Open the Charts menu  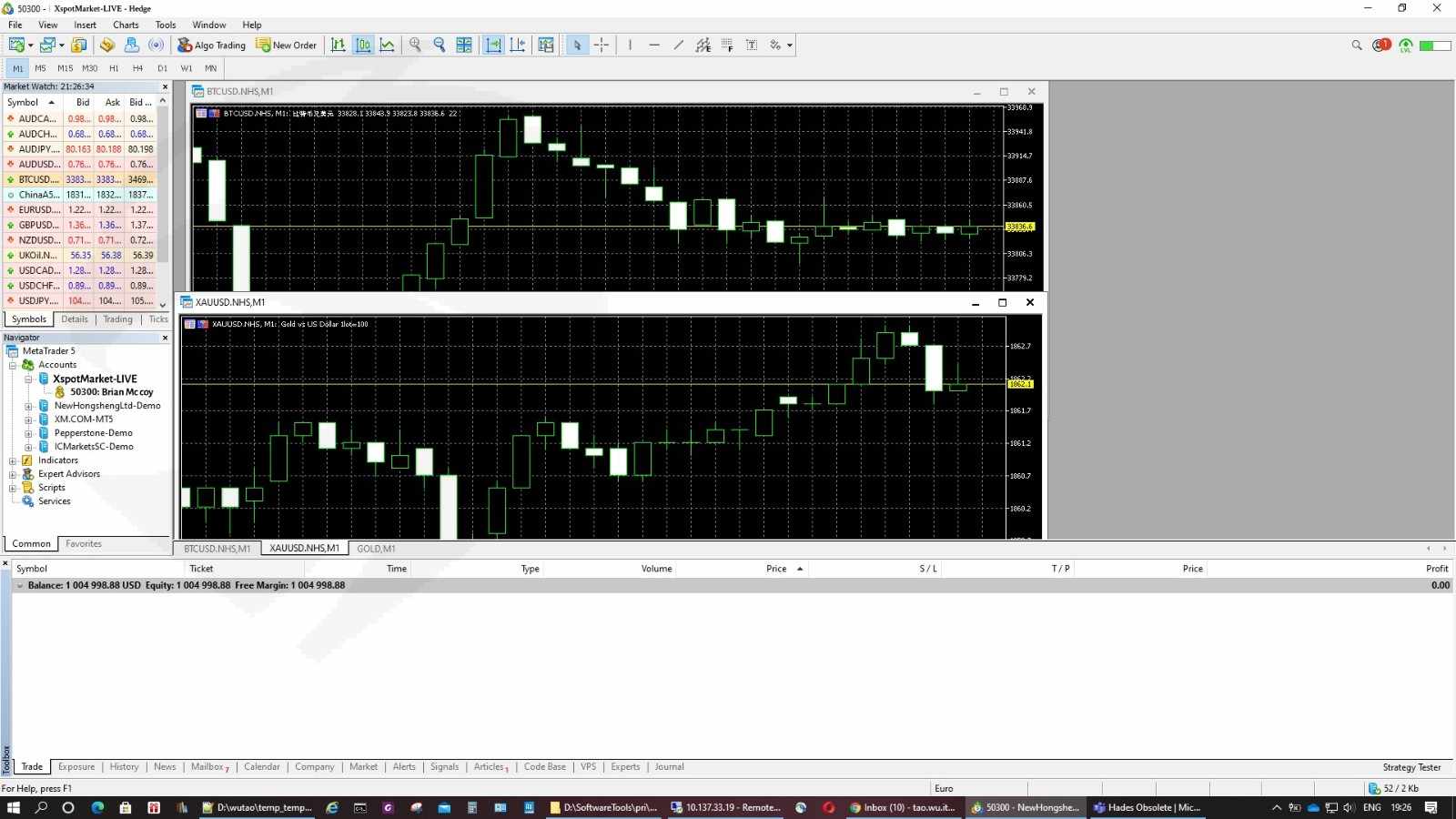click(x=126, y=25)
